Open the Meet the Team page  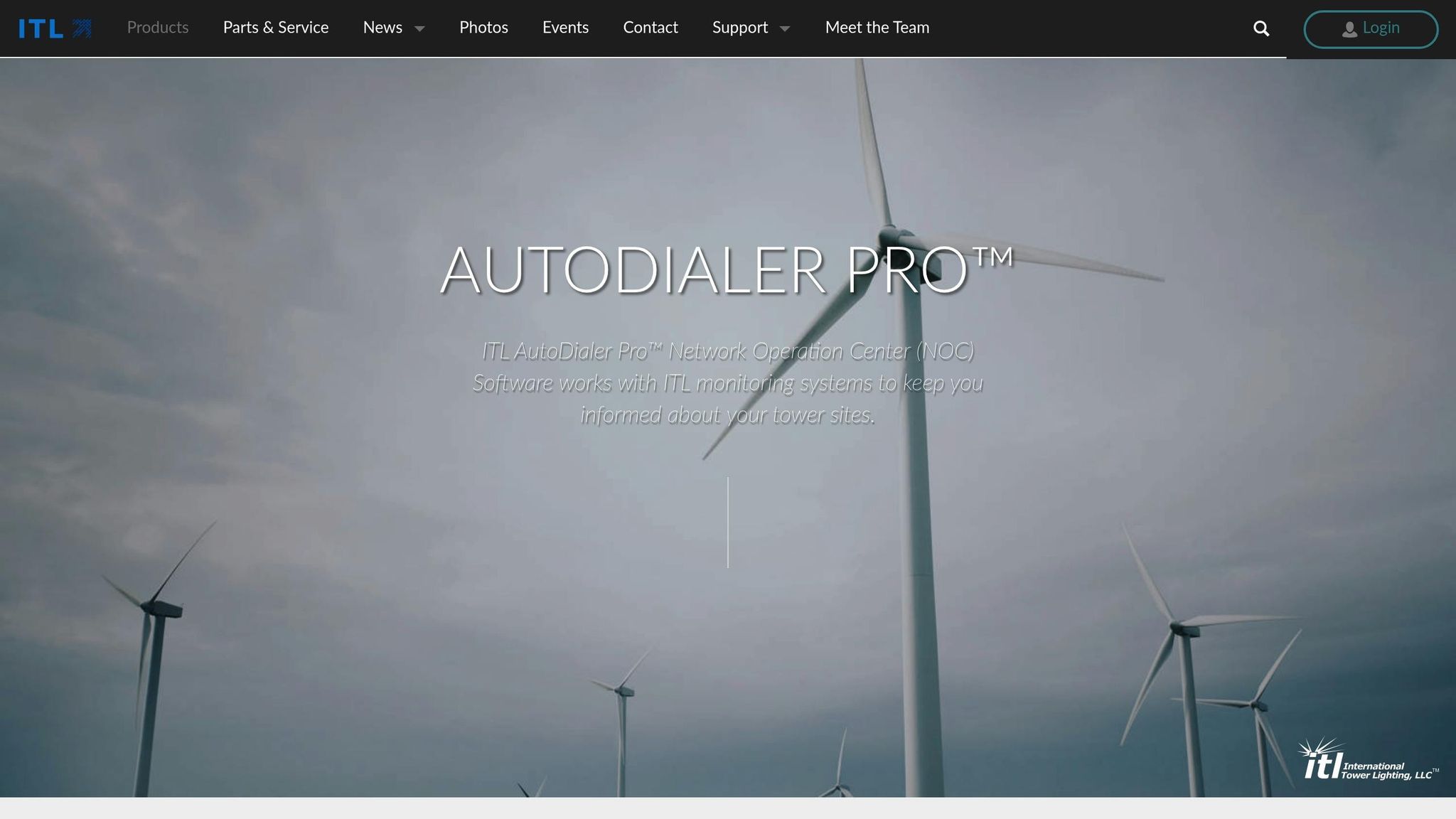pos(877,28)
